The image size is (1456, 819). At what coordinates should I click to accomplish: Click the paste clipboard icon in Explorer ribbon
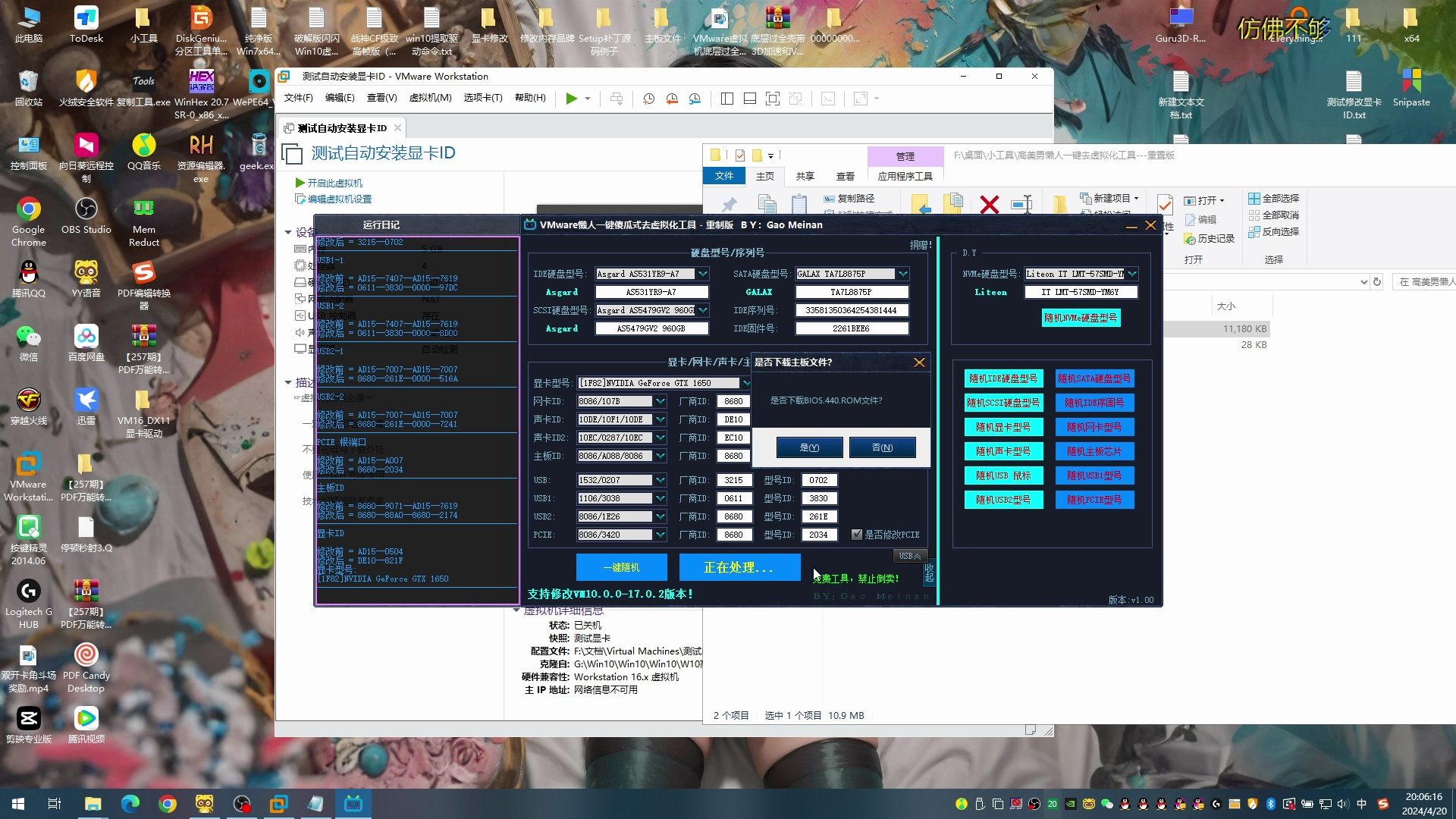[x=799, y=204]
